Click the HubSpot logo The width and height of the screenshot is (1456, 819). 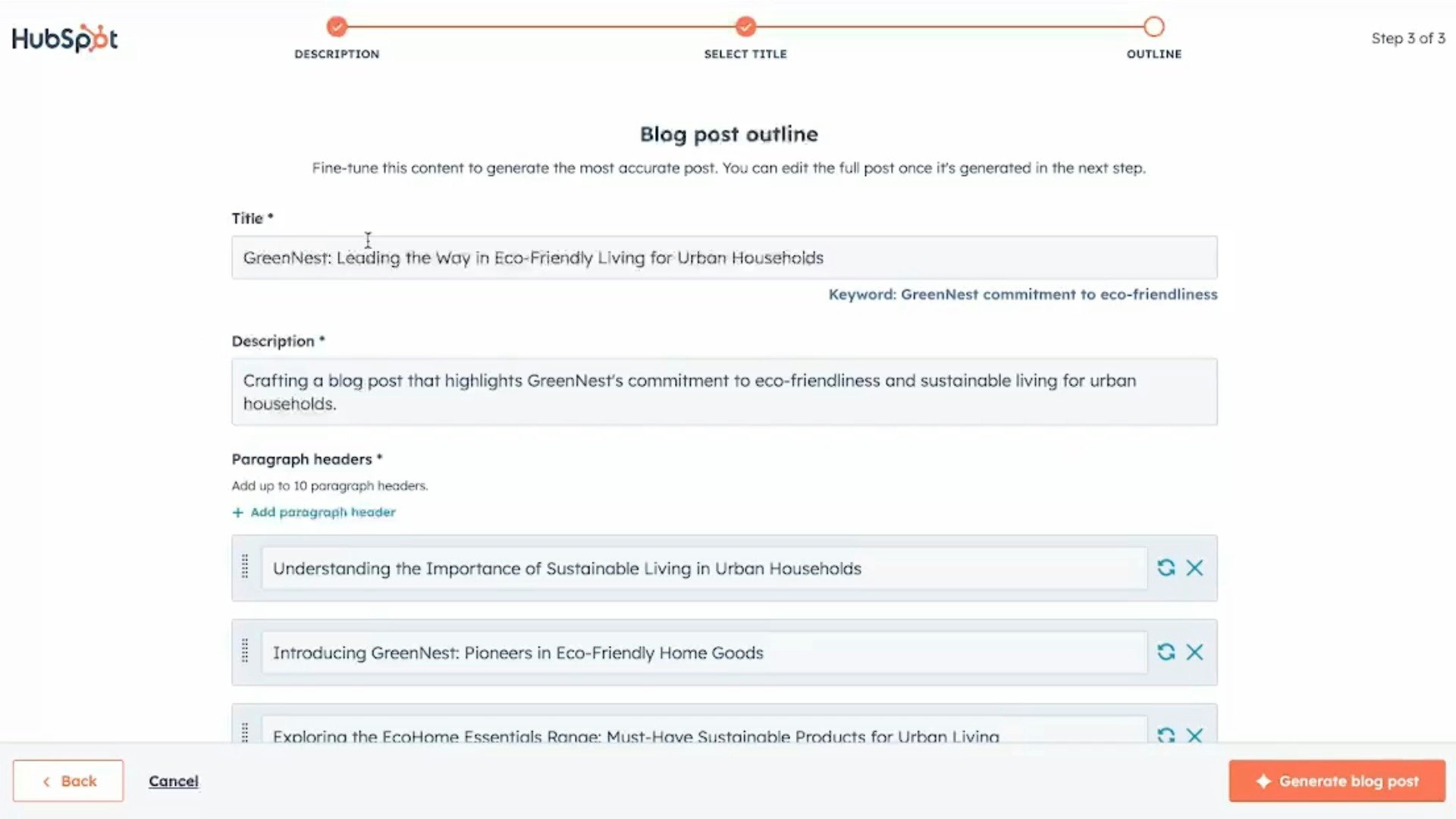[x=64, y=38]
